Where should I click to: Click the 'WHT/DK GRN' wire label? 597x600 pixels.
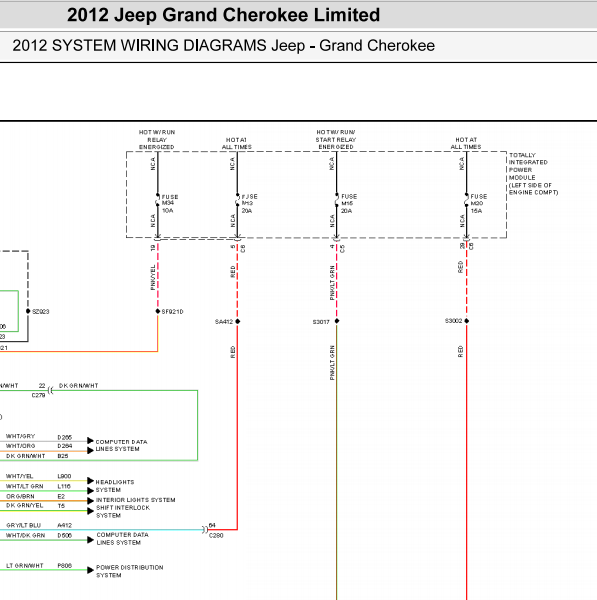[x=25, y=535]
